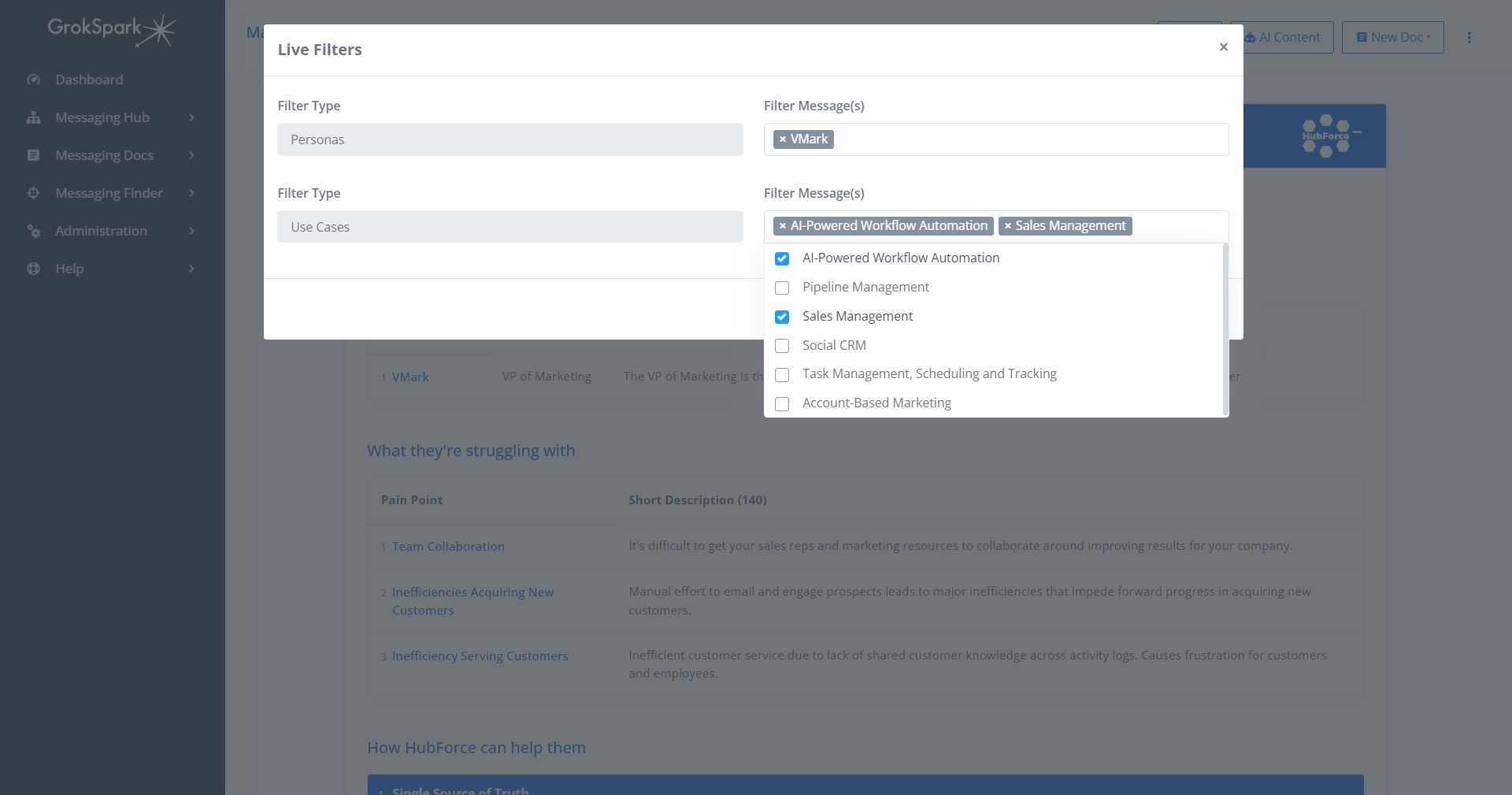The height and width of the screenshot is (795, 1512).
Task: Open Inefficiencies Acquiring New Customers link
Action: click(472, 601)
